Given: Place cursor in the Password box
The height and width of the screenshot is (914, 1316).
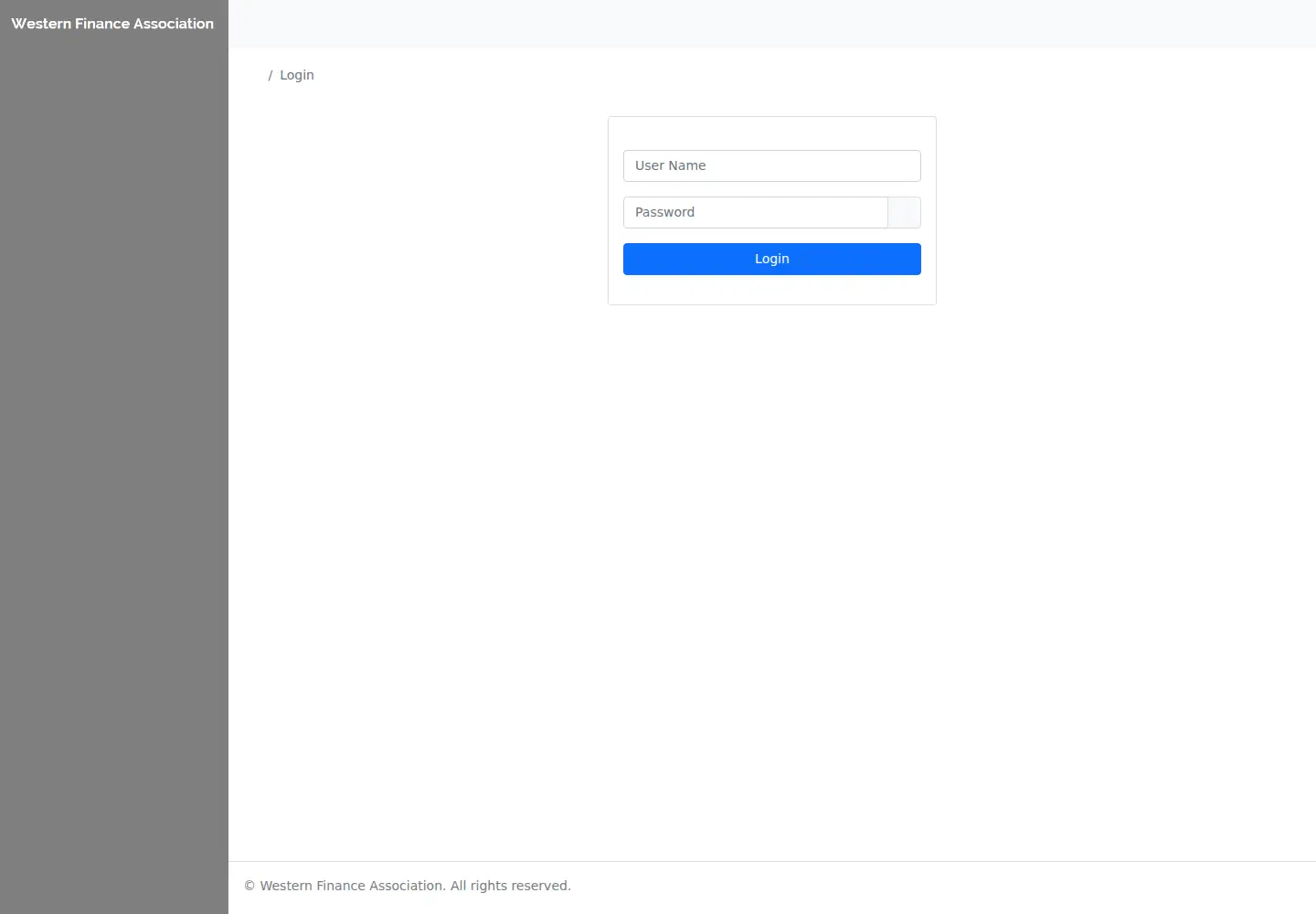Looking at the screenshot, I should (755, 212).
